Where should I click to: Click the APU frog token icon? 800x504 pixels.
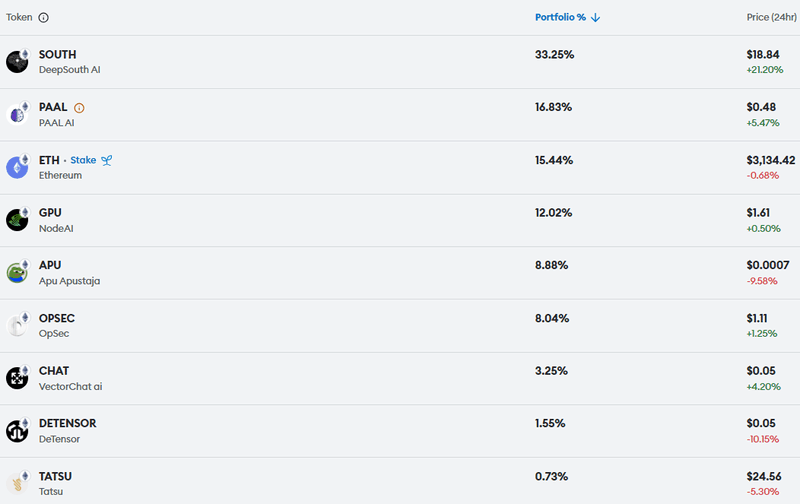tap(17, 272)
